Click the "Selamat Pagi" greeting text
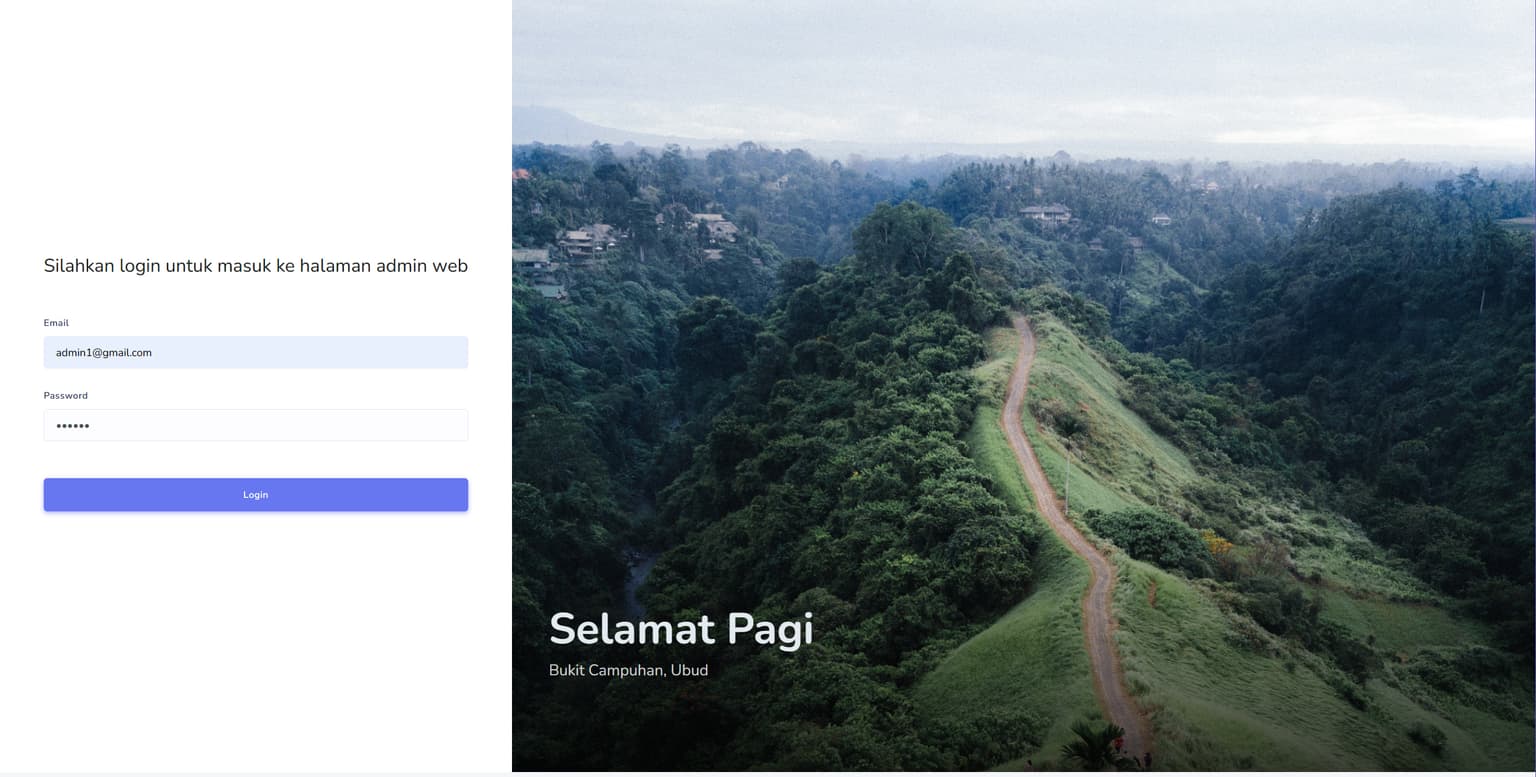This screenshot has width=1536, height=777. click(680, 629)
